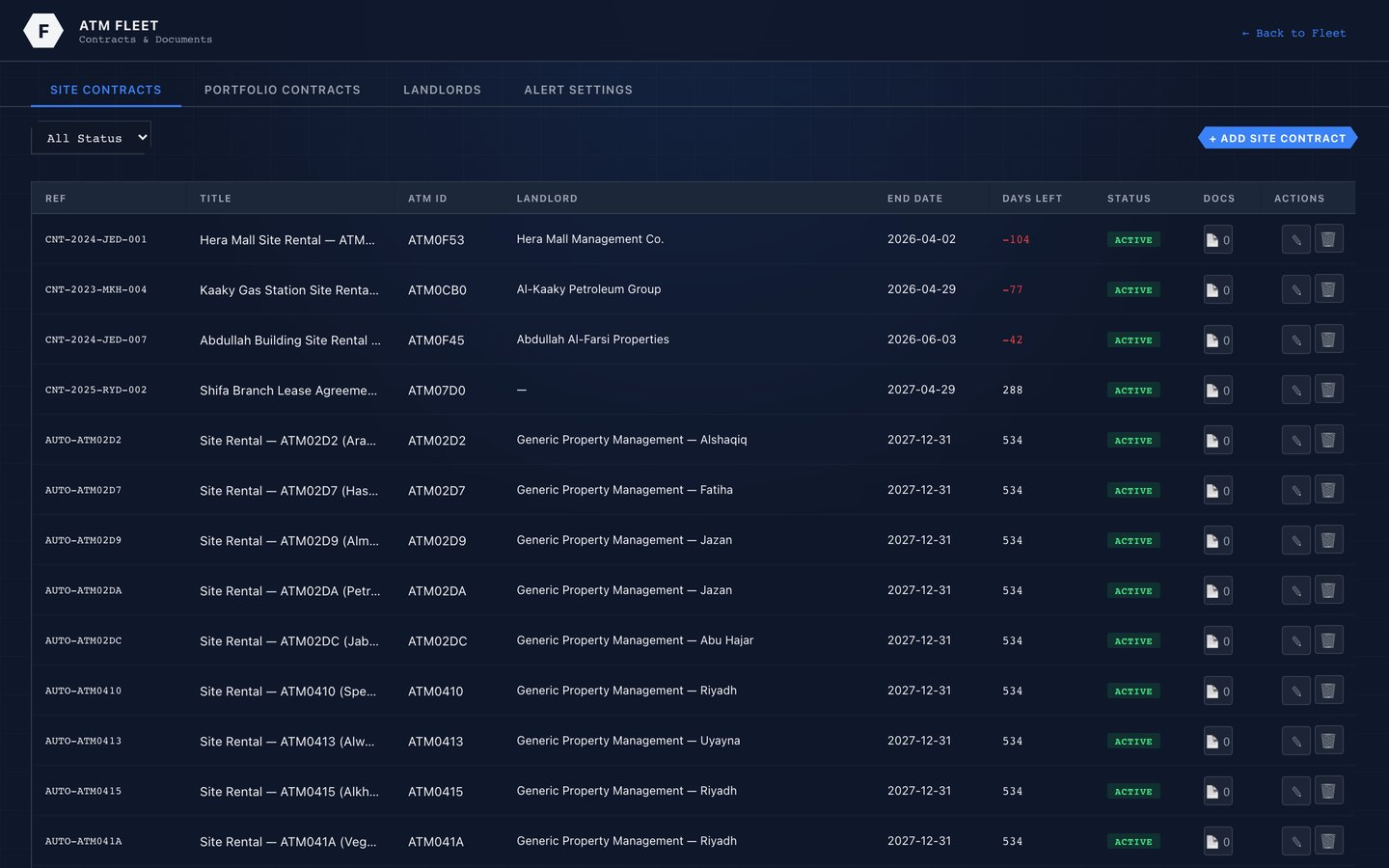Click Active status badge for CNT-2025-RYD-002
Screen dimensions: 1389x868
(1133, 391)
